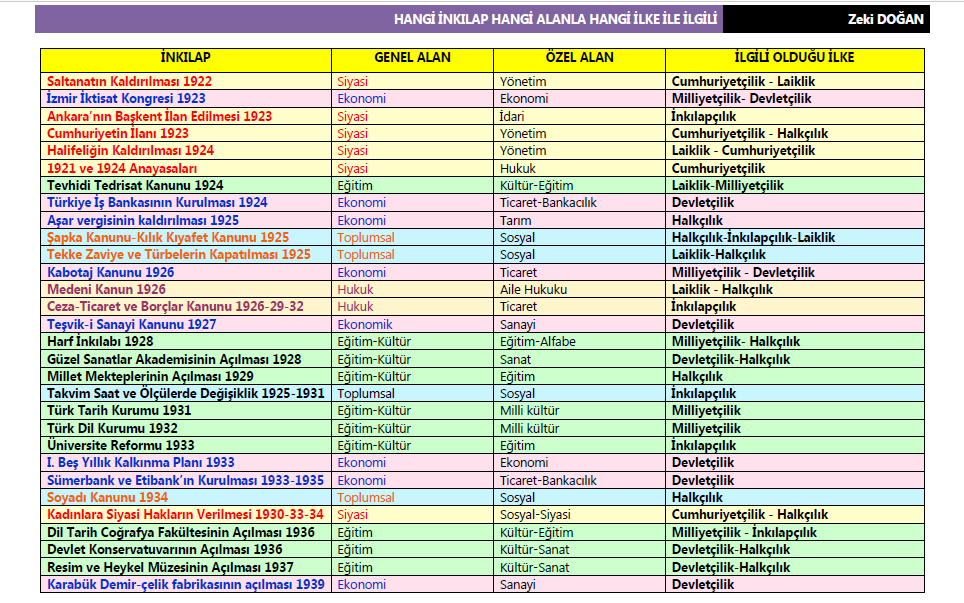Select Karabük Demir-çelik fabrikasının açılması 1939 cell
The height and width of the screenshot is (603, 964).
(x=185, y=584)
